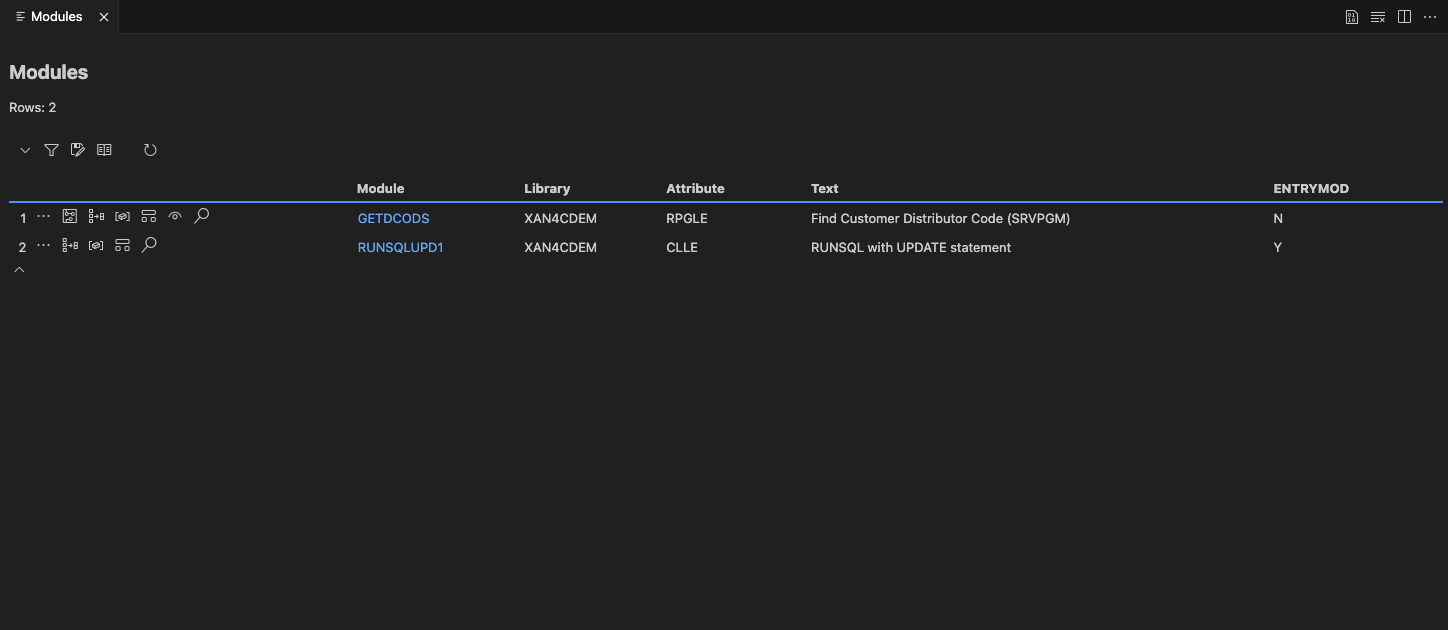1448x630 pixels.
Task: Open the GETDCODS module link
Action: coord(393,218)
